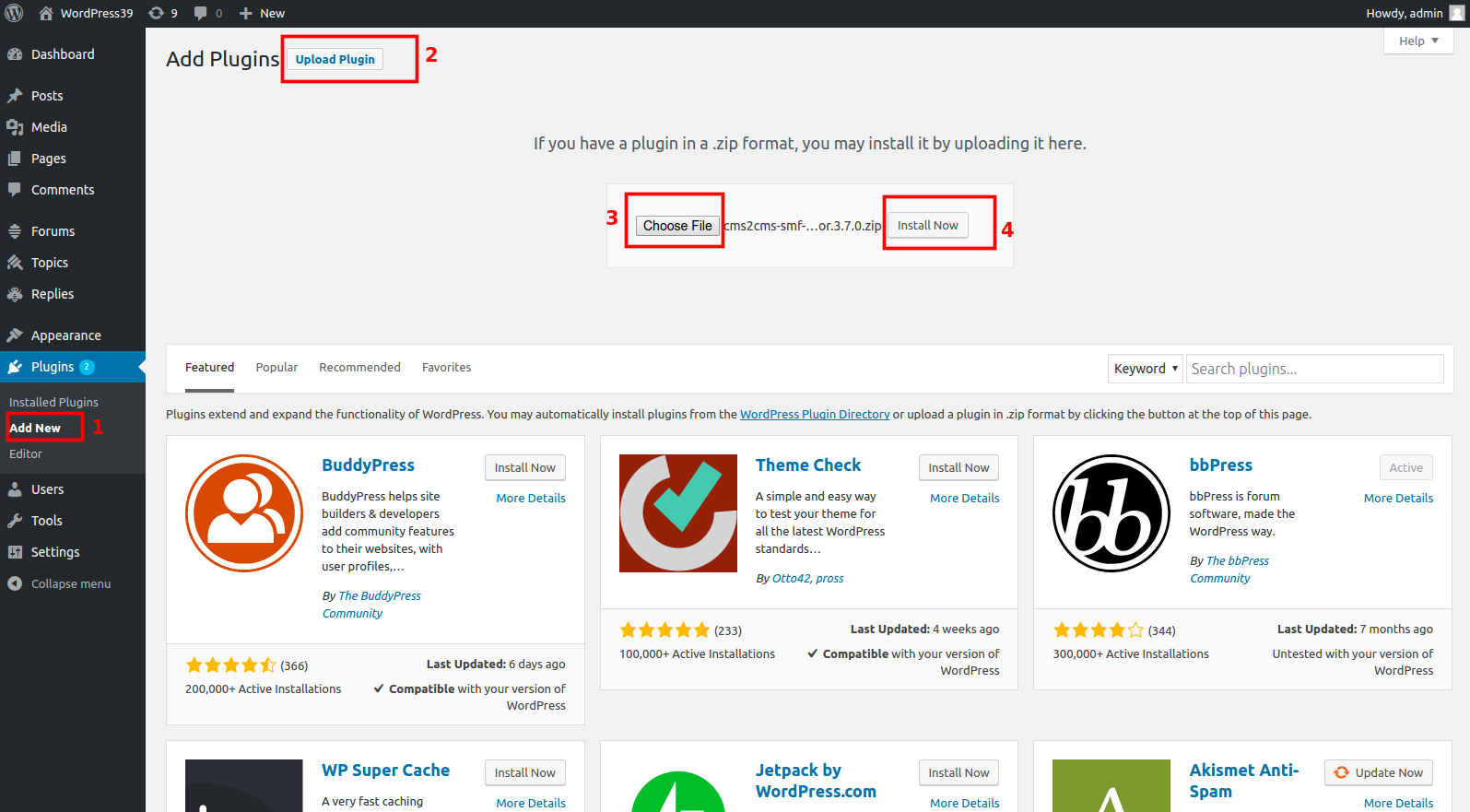
Task: Click the Theme Check plugin title
Action: pos(808,465)
